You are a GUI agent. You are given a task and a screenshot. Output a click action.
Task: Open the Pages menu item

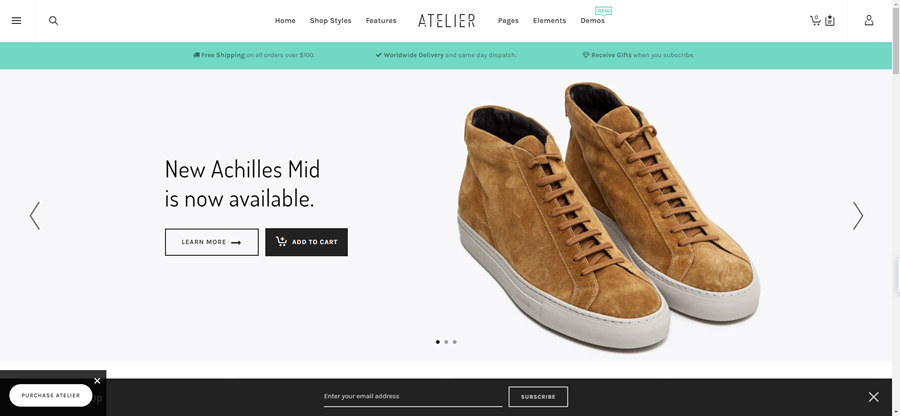pyautogui.click(x=508, y=21)
